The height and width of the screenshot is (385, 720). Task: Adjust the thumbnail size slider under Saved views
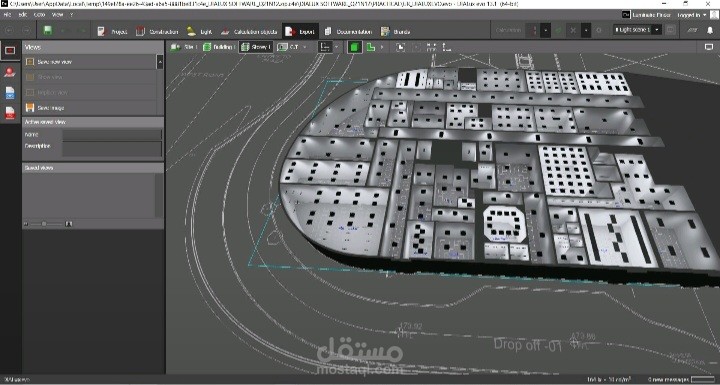coord(44,224)
